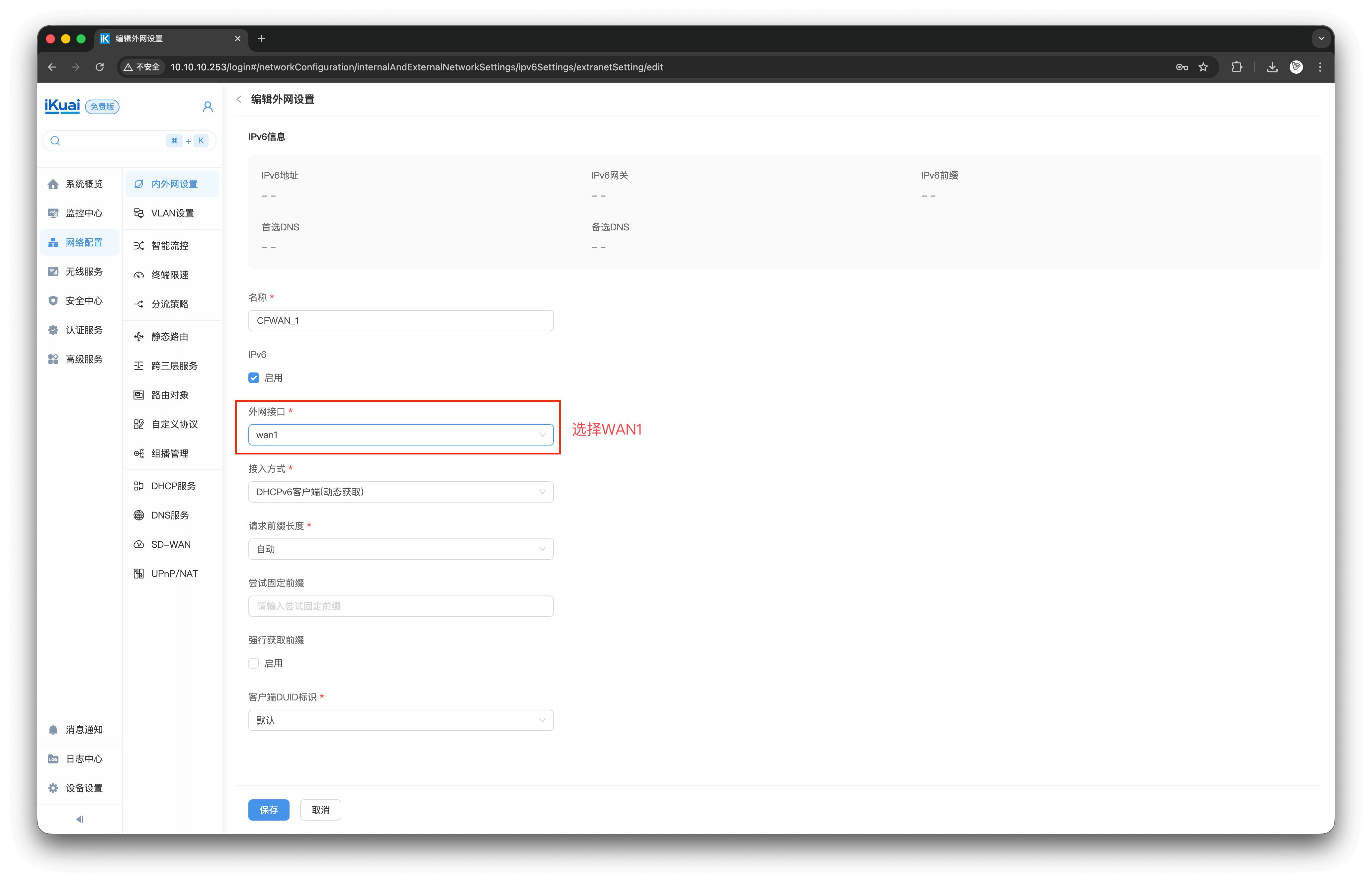Click the 尝试固定前缀 input field

click(x=400, y=606)
